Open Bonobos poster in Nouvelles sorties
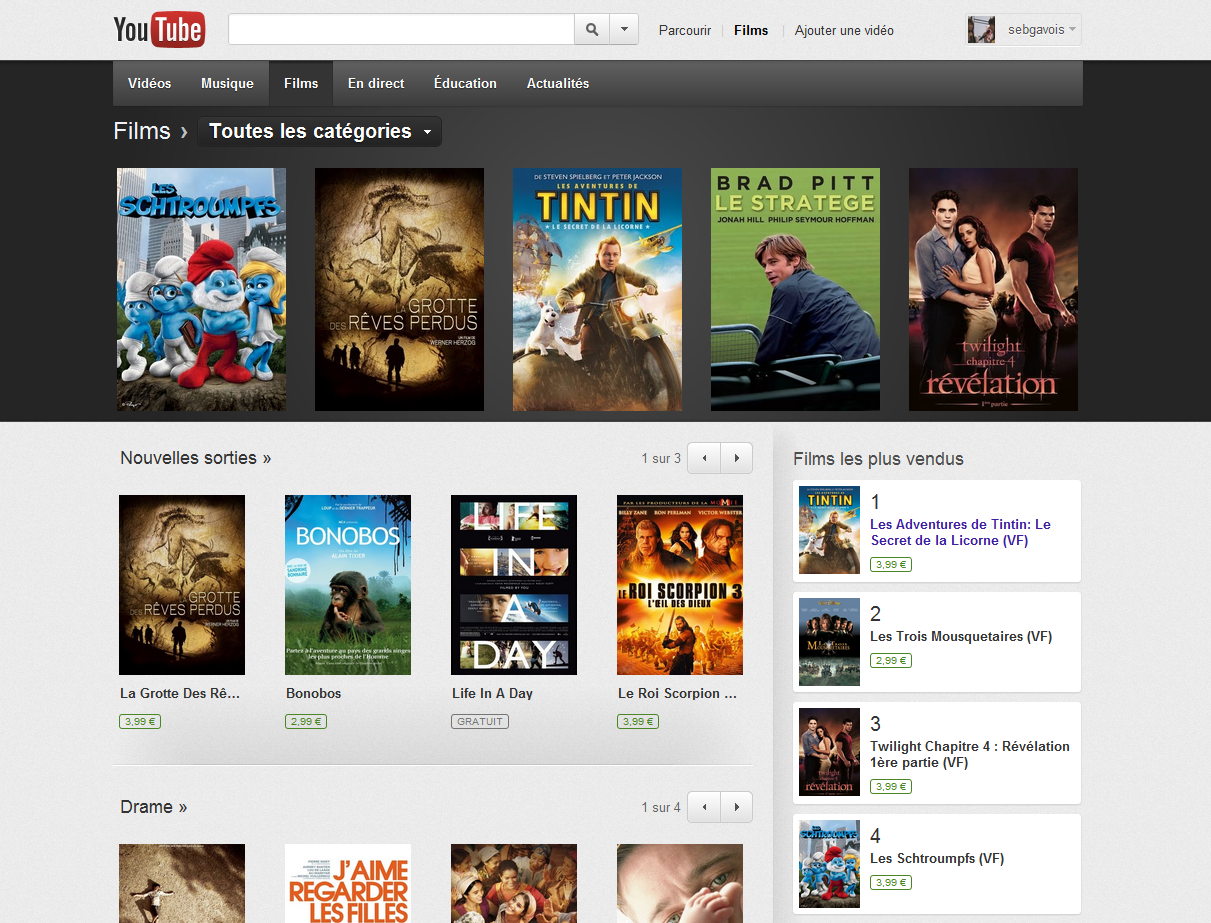This screenshot has width=1211, height=923. [x=348, y=585]
